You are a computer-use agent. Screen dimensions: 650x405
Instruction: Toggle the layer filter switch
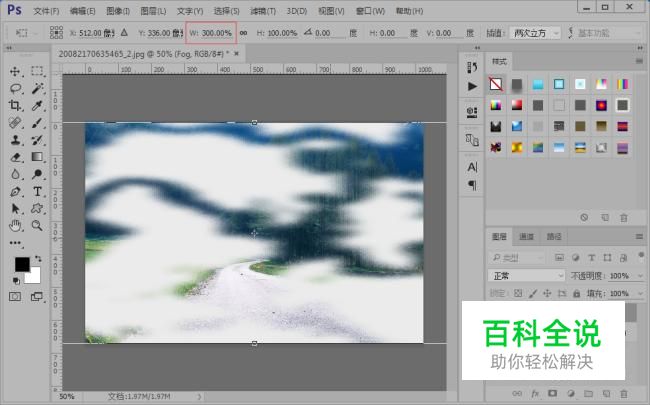pyautogui.click(x=641, y=256)
